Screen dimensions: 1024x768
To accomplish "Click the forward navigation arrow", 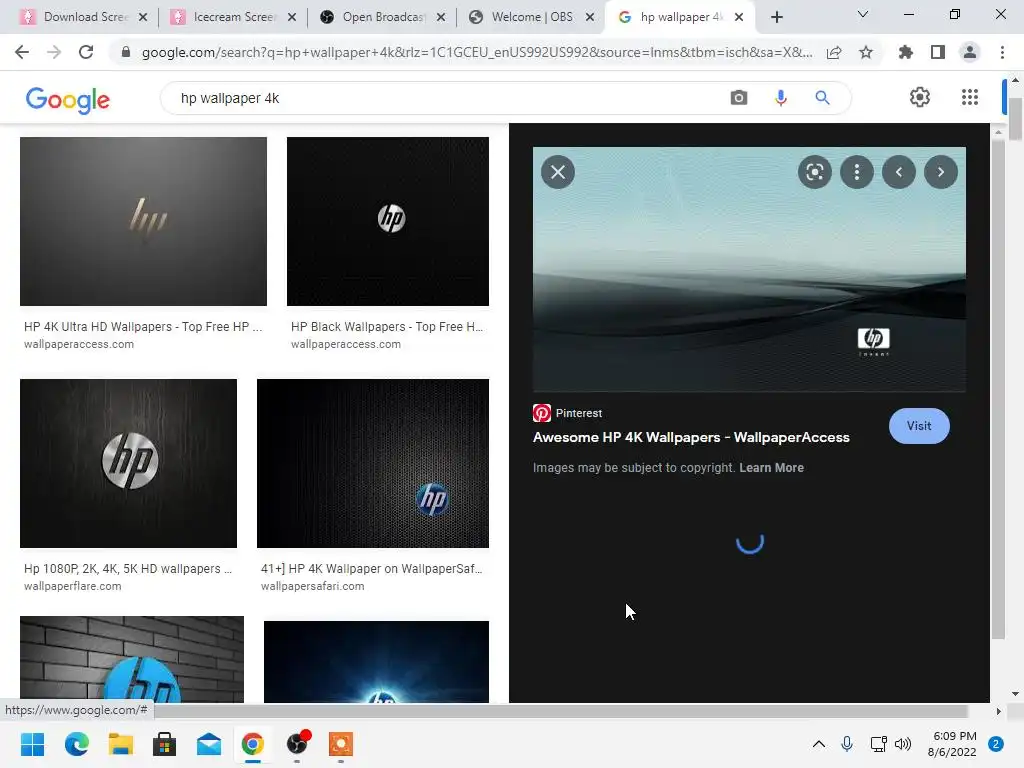I will [x=54, y=52].
